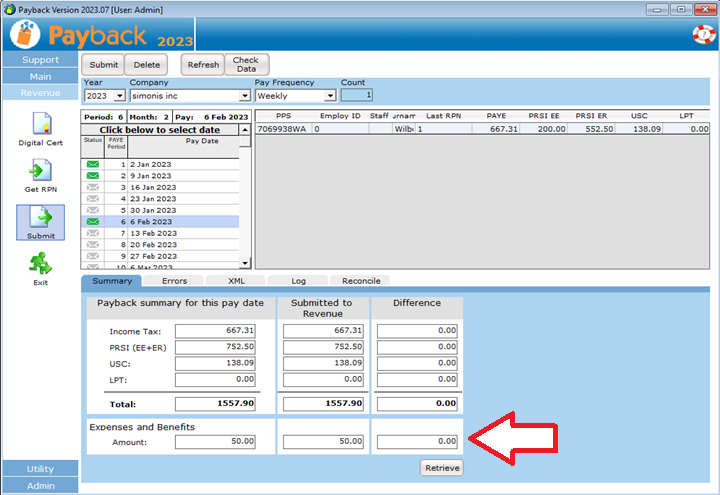Click green envelope status for 2 Jan 2023

click(93, 163)
